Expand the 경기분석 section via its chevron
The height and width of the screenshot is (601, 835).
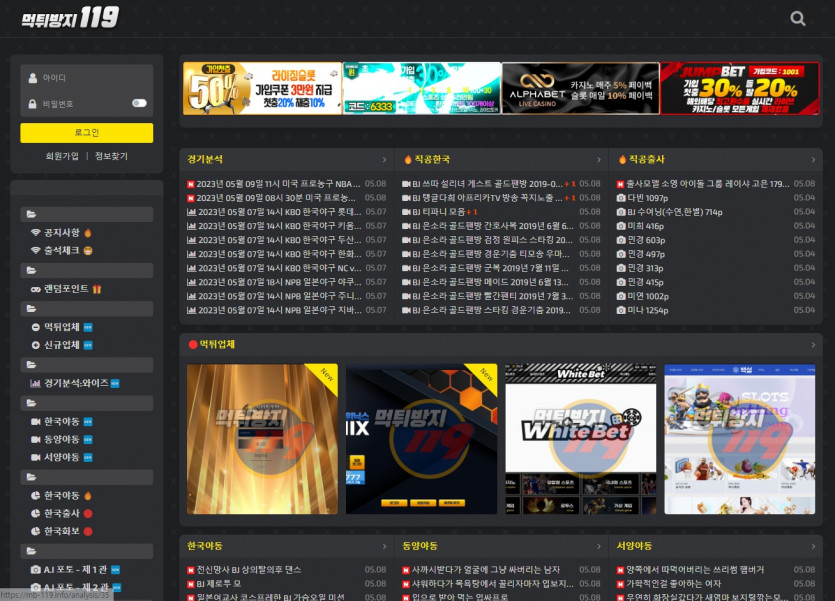coord(384,160)
